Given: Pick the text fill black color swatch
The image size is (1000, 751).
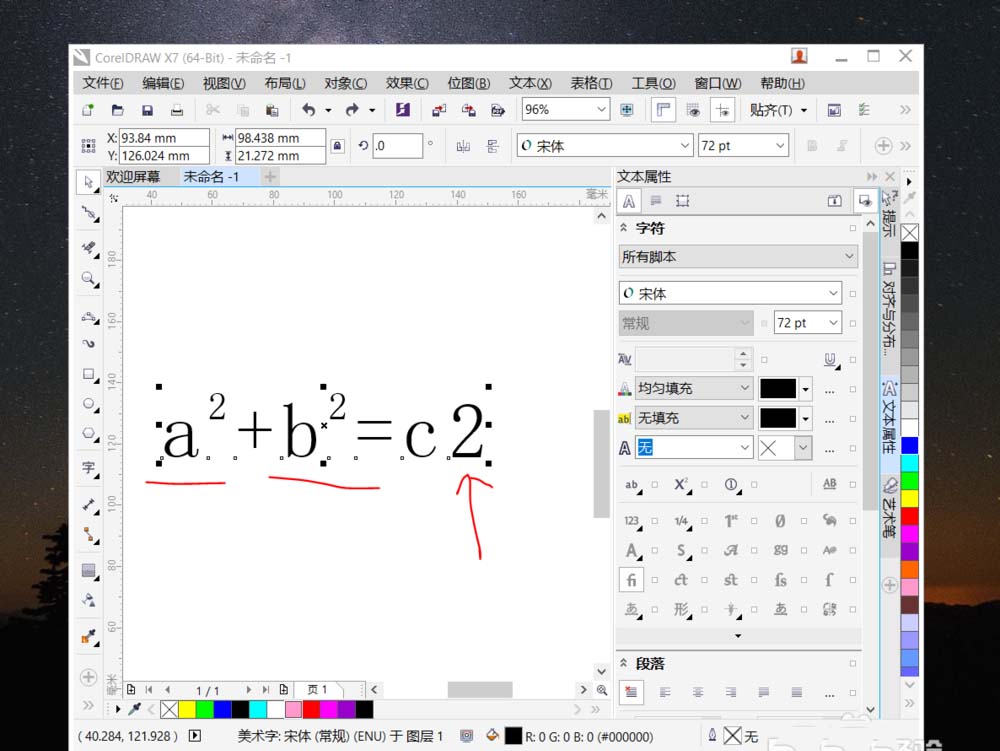Looking at the screenshot, I should (x=778, y=388).
